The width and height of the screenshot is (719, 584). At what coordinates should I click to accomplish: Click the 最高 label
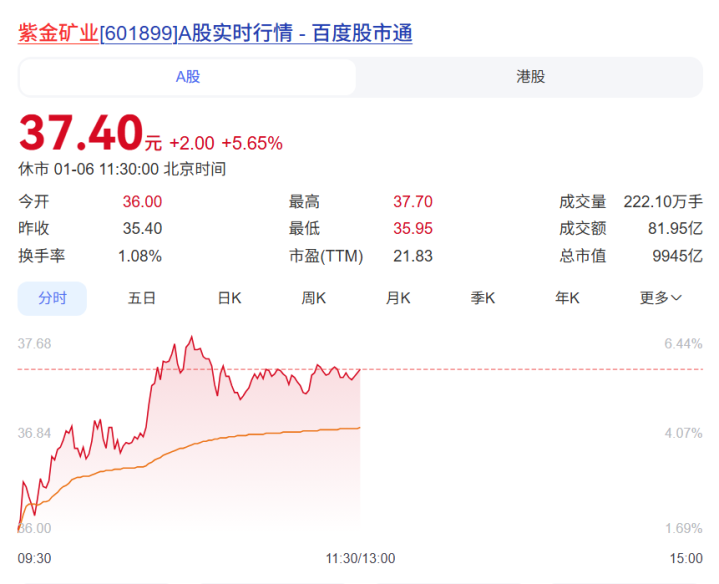point(304,202)
